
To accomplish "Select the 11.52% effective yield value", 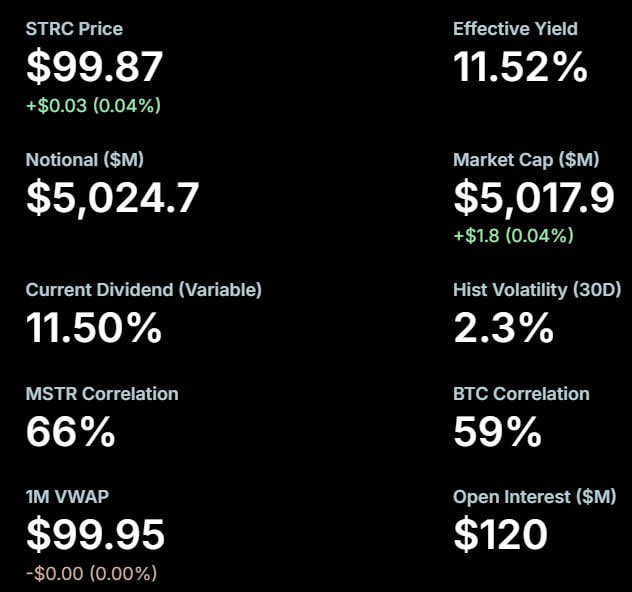I will click(x=520, y=67).
